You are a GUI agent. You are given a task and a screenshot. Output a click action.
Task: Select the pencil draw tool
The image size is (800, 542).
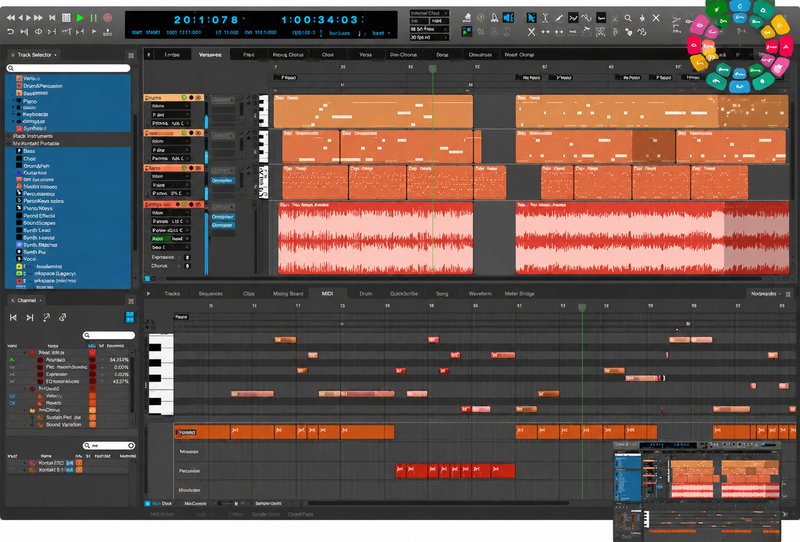[x=559, y=18]
